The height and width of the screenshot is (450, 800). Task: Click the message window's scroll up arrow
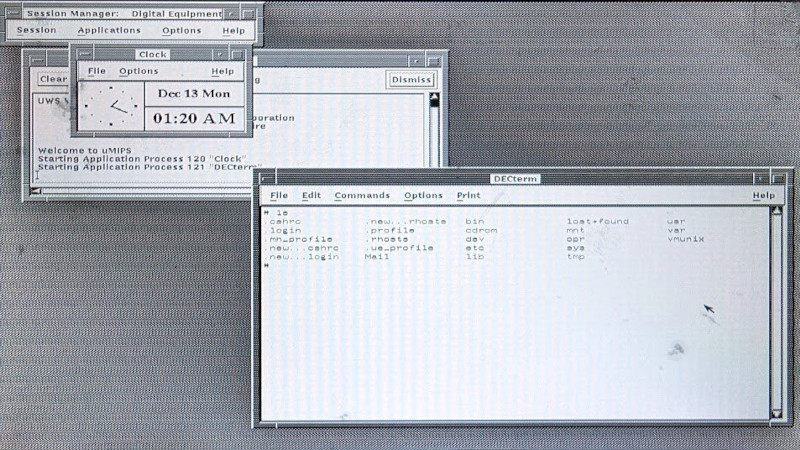click(x=434, y=99)
